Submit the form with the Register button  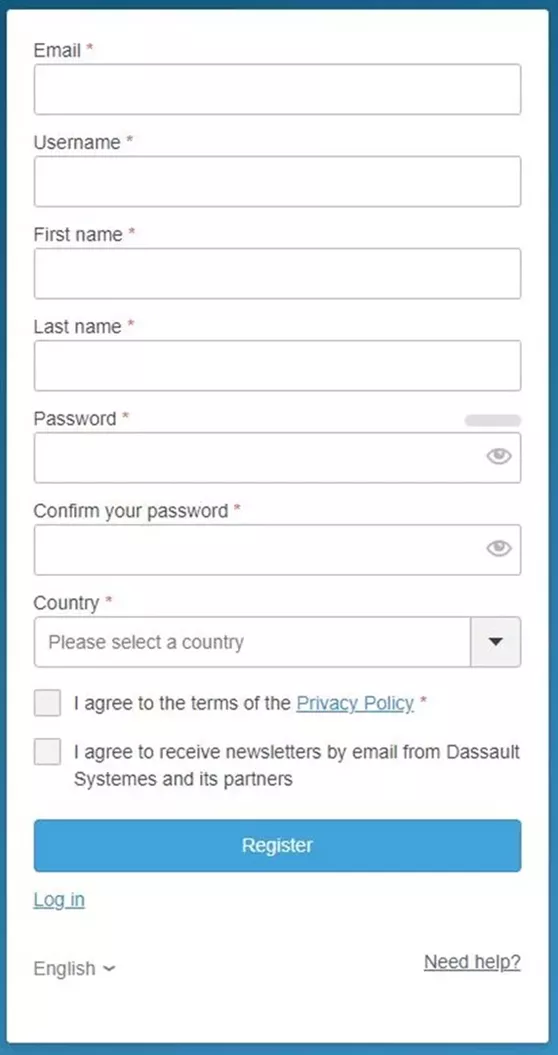pyautogui.click(x=277, y=846)
